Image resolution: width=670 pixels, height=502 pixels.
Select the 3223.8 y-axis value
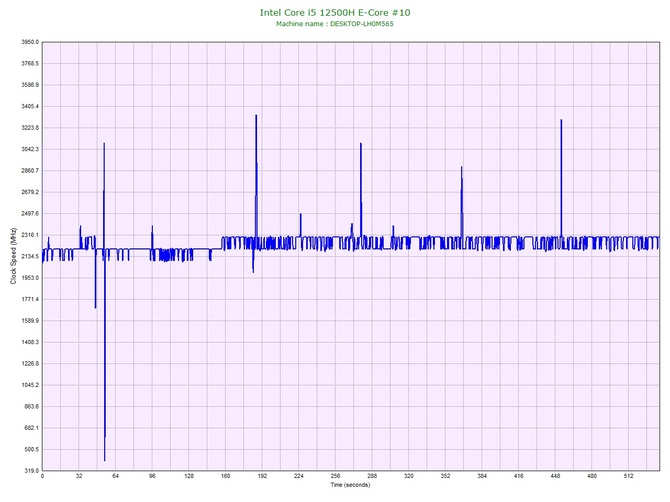(30, 128)
